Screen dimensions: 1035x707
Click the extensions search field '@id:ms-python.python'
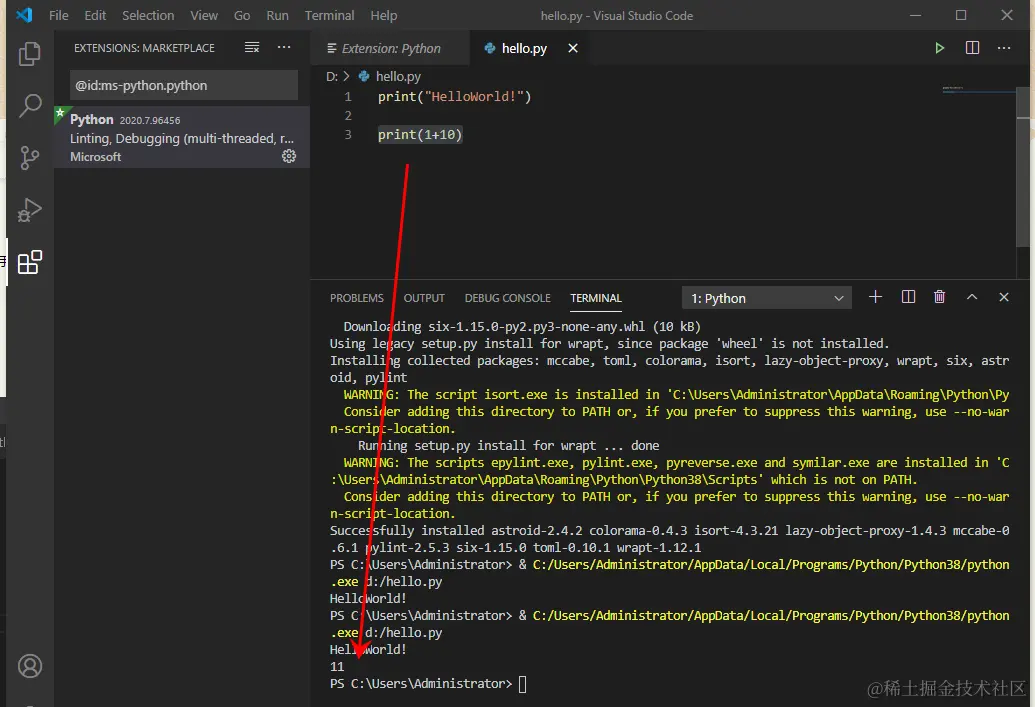tap(184, 85)
